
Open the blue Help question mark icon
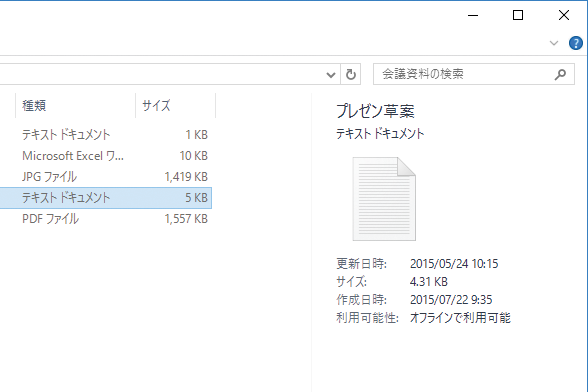click(576, 43)
